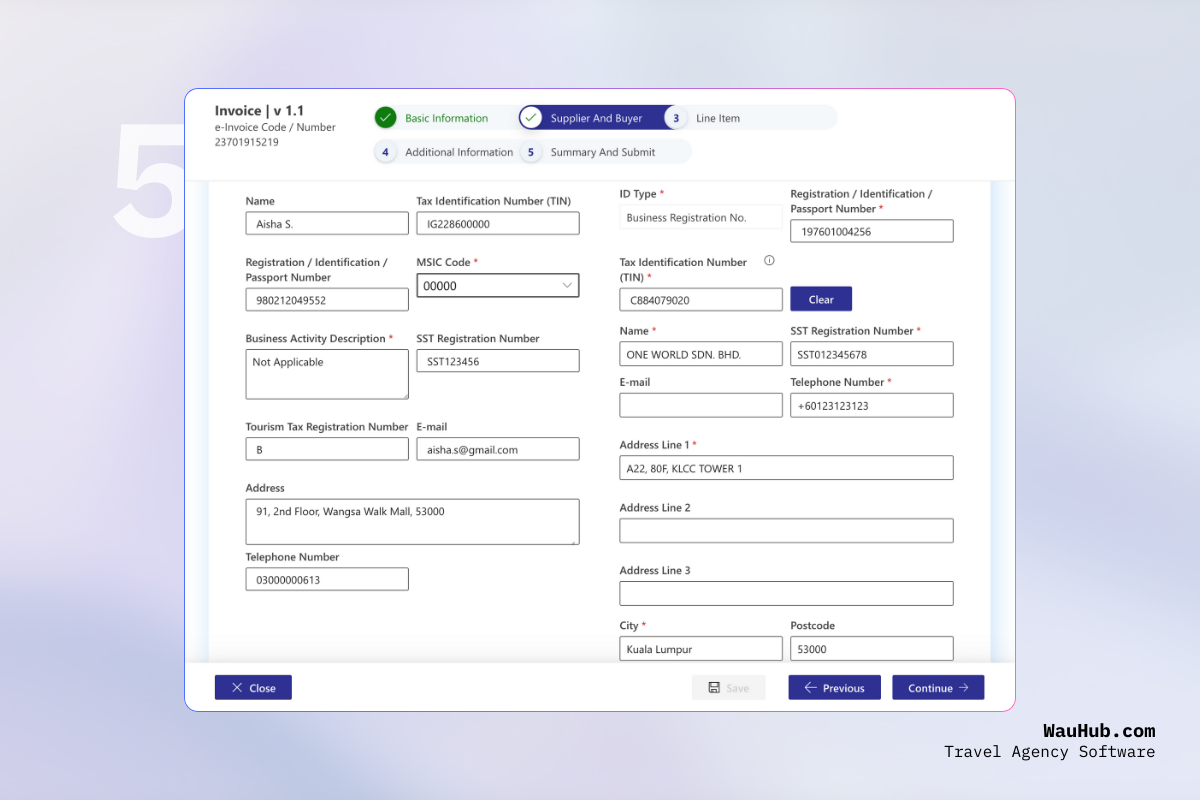Click the buyer registration field 197601004256

click(872, 231)
